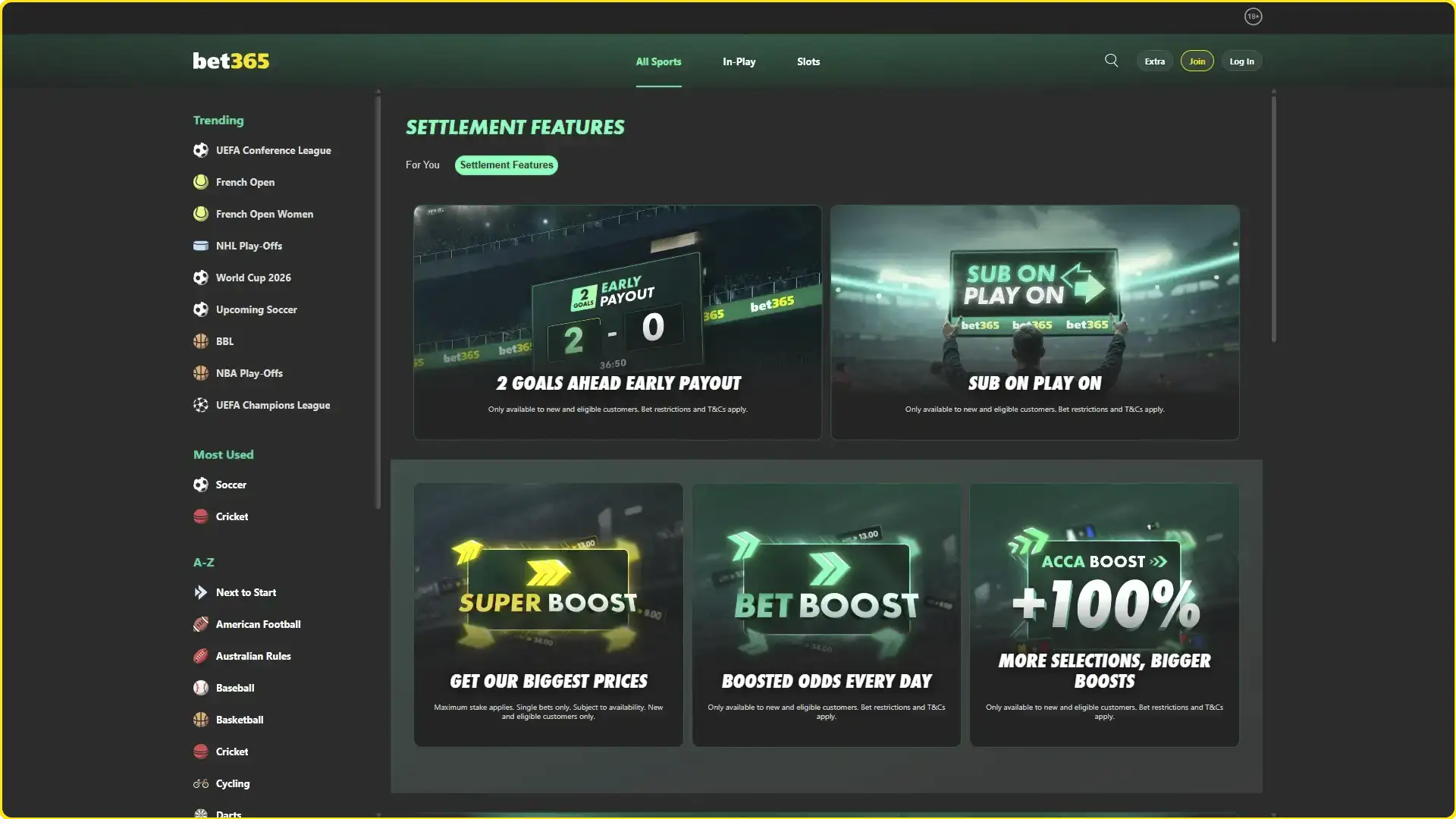
Task: Click the A-Z section heading
Action: (x=203, y=562)
